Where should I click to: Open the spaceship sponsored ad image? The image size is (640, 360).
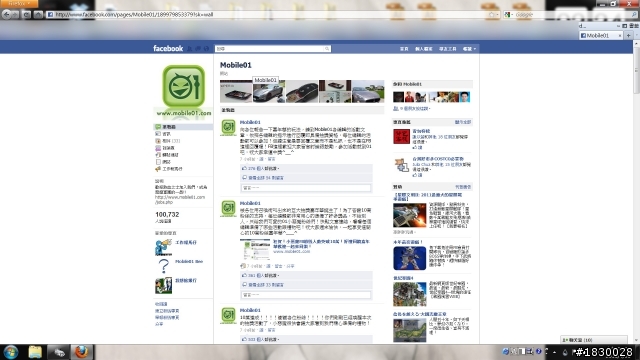point(409,215)
